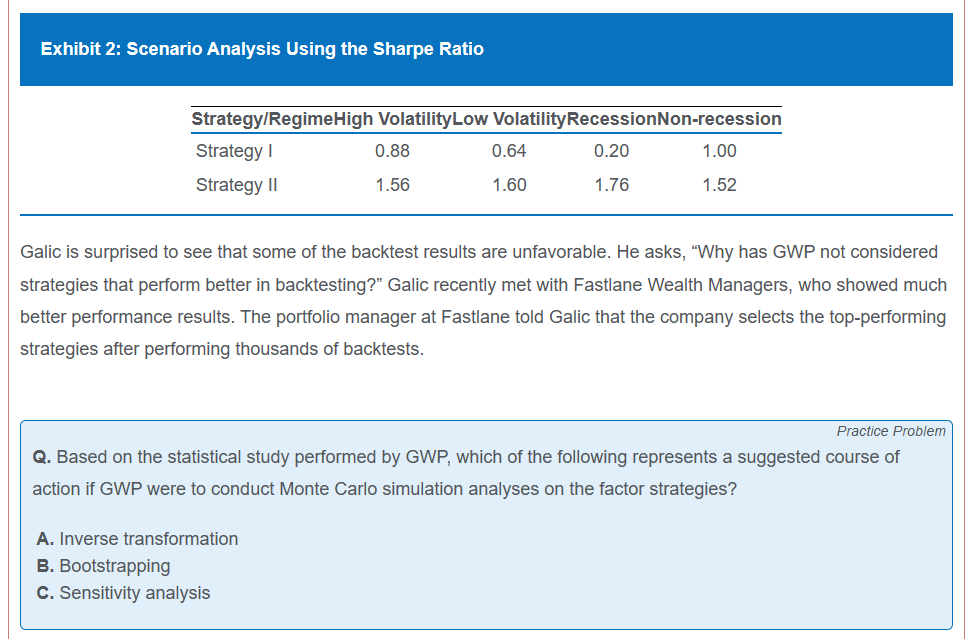Click Strategy I Low Volatility value 0.64

point(509,151)
